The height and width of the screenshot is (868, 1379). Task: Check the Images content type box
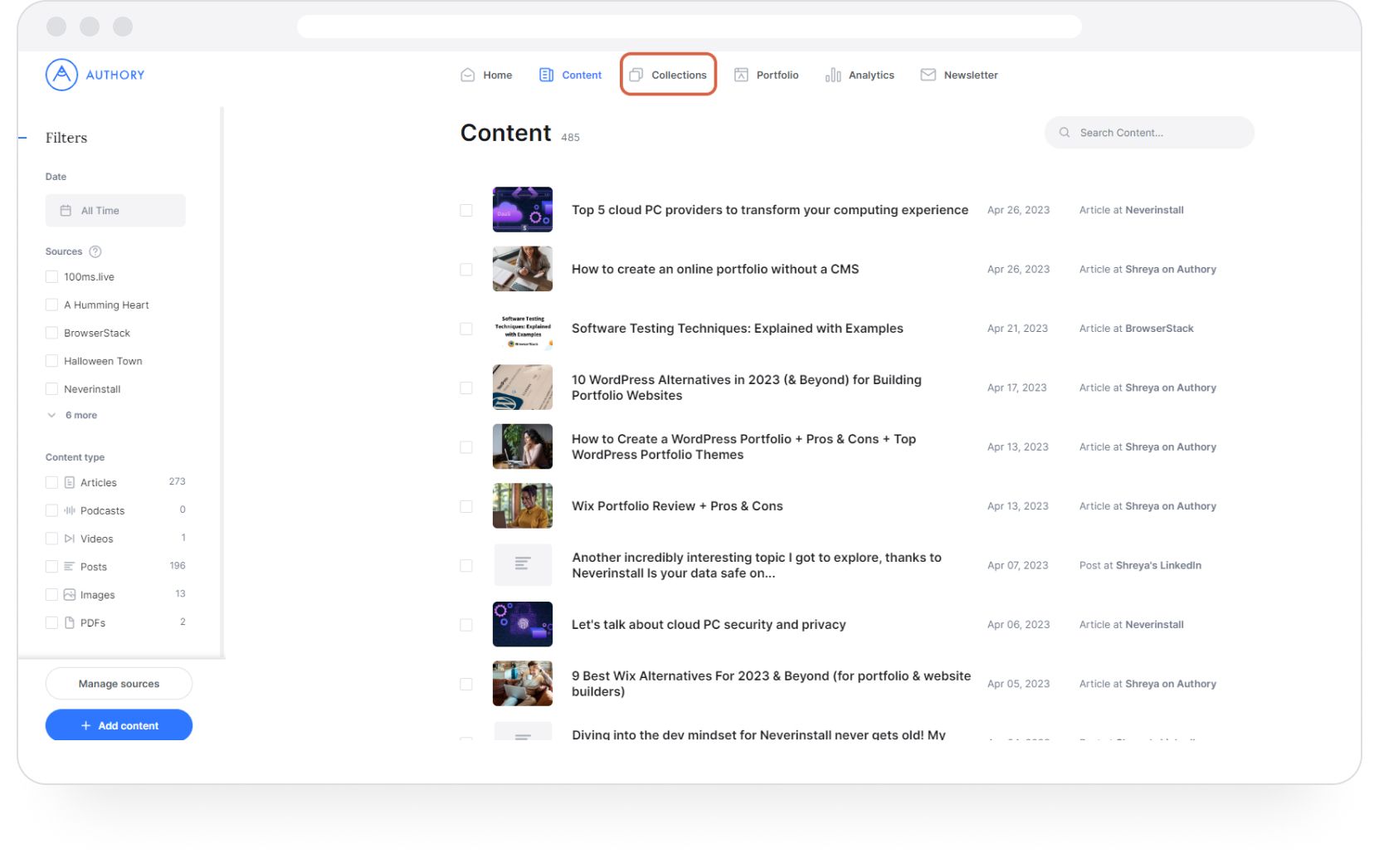click(51, 595)
